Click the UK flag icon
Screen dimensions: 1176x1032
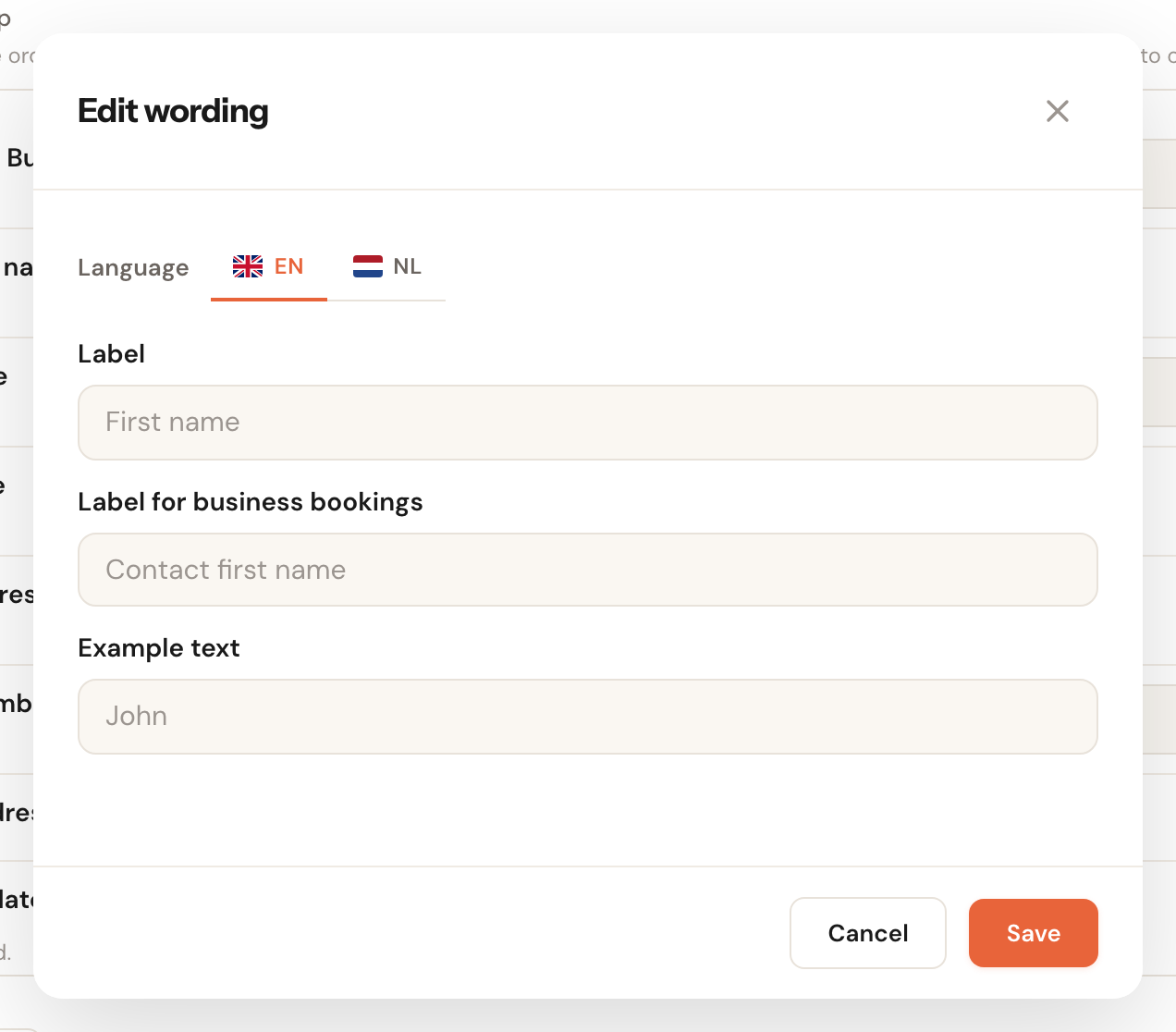[x=248, y=266]
